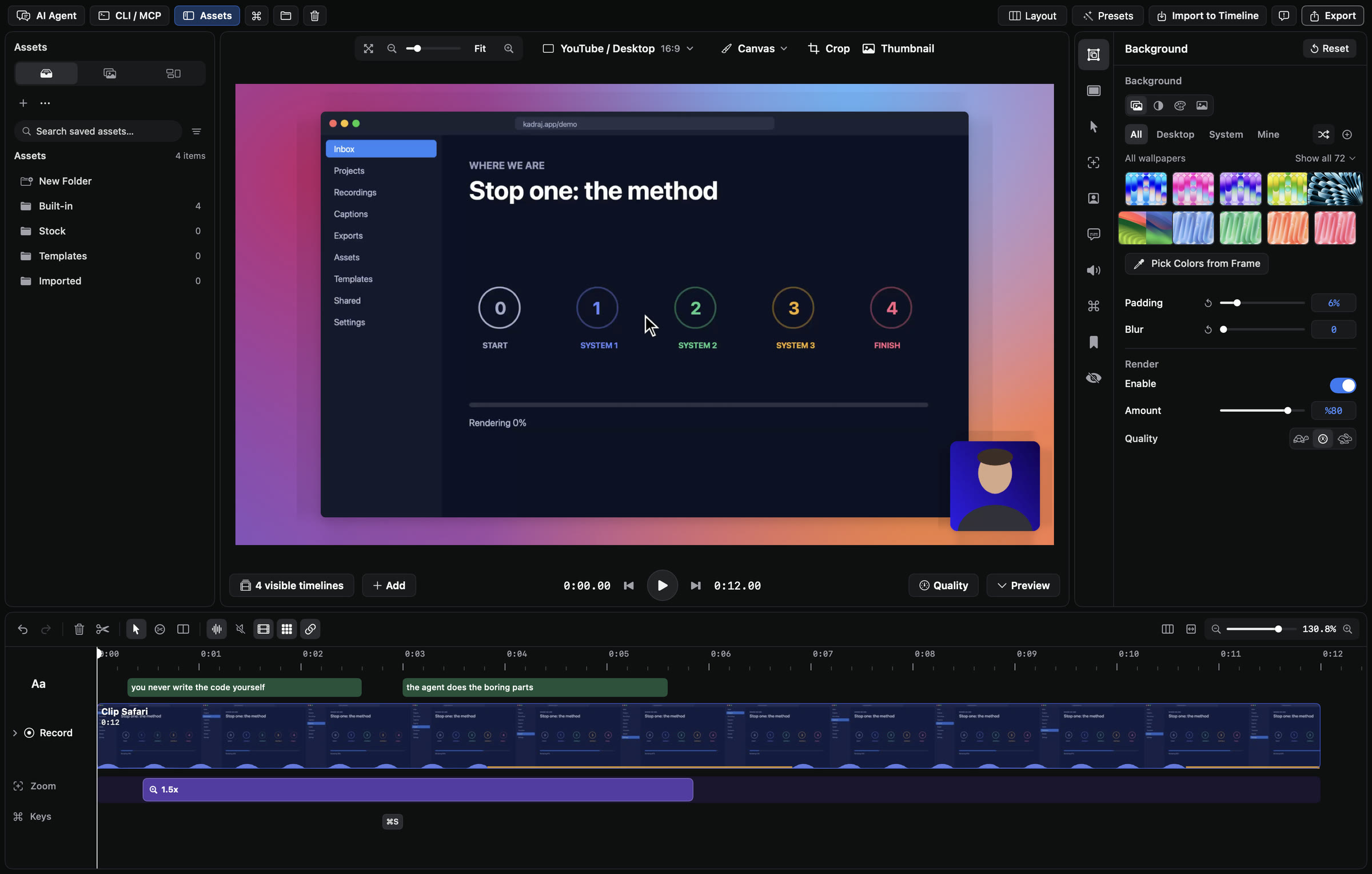Toggle the mute audio icon in timeline toolbar
Screen dimensions: 1372x874
tap(240, 629)
